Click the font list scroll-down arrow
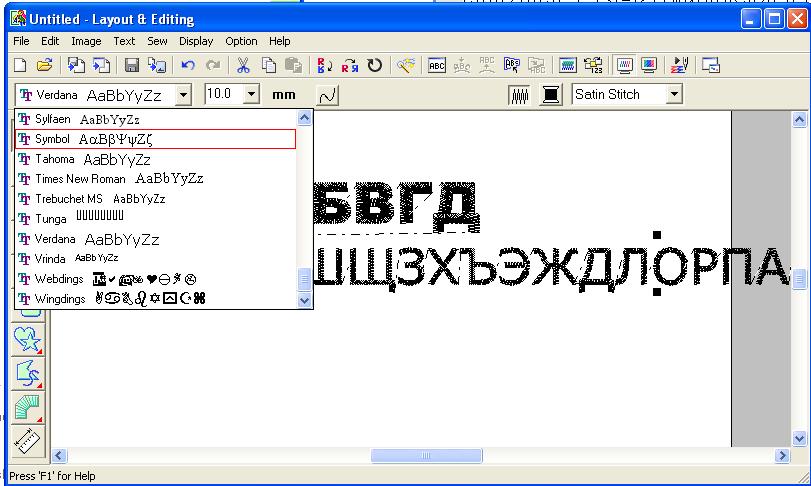Image resolution: width=811 pixels, height=486 pixels. 305,300
